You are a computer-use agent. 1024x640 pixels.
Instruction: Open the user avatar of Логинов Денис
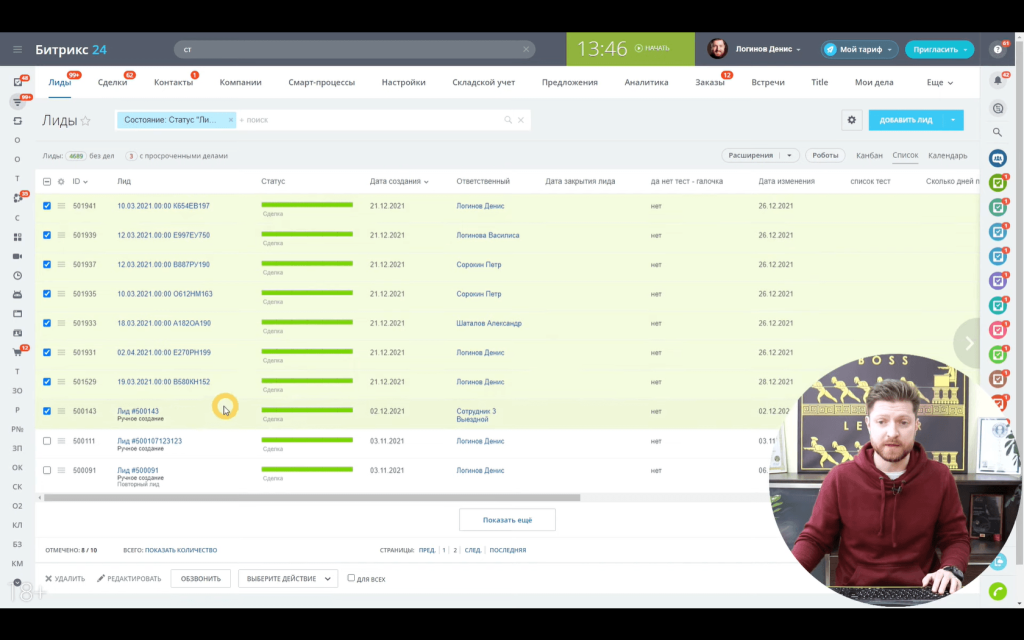coord(717,49)
